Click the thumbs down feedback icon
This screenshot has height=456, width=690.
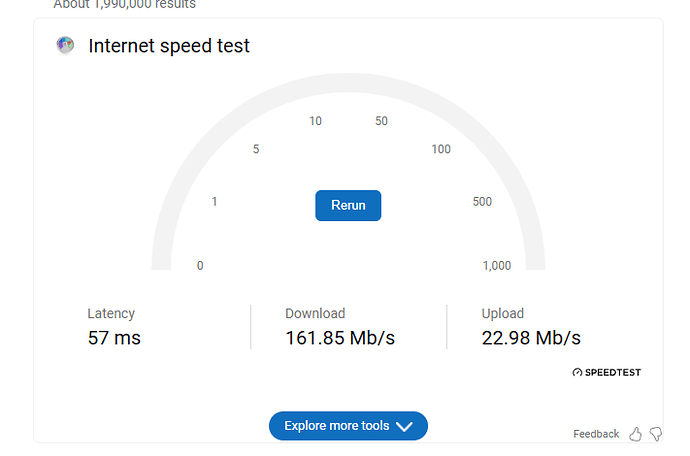pos(656,434)
